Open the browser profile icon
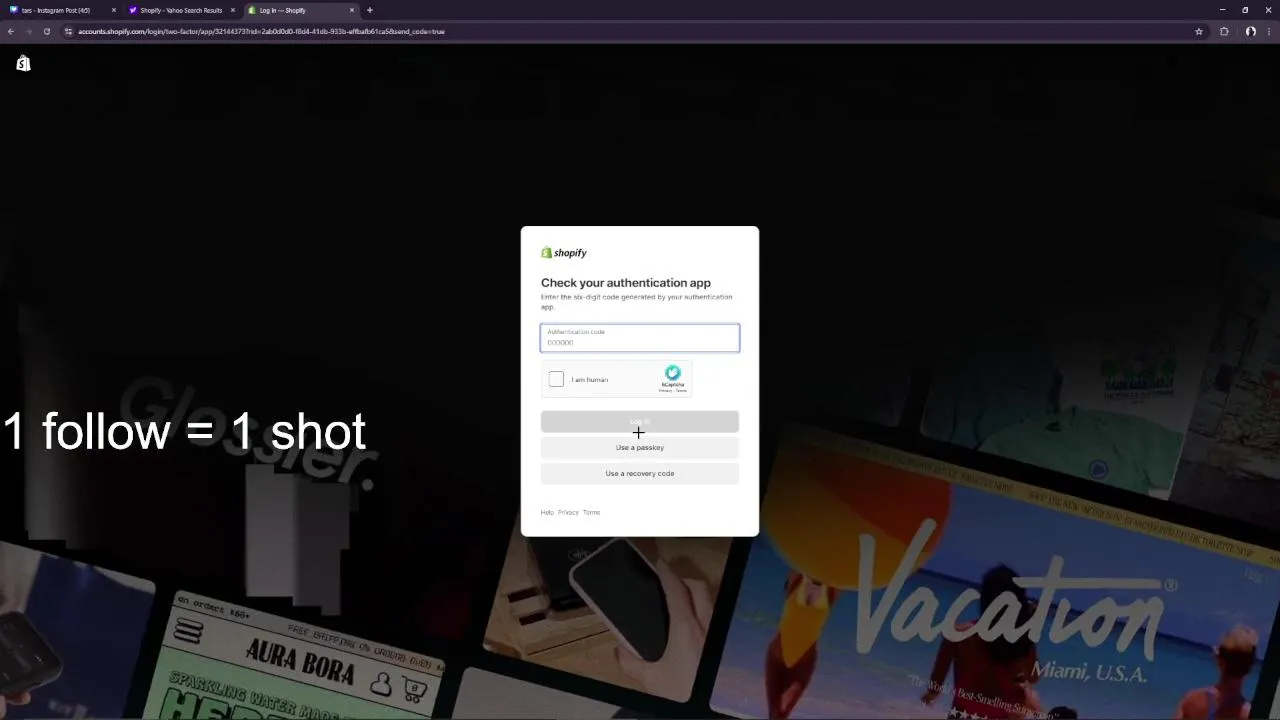The width and height of the screenshot is (1280, 720). [x=1250, y=31]
